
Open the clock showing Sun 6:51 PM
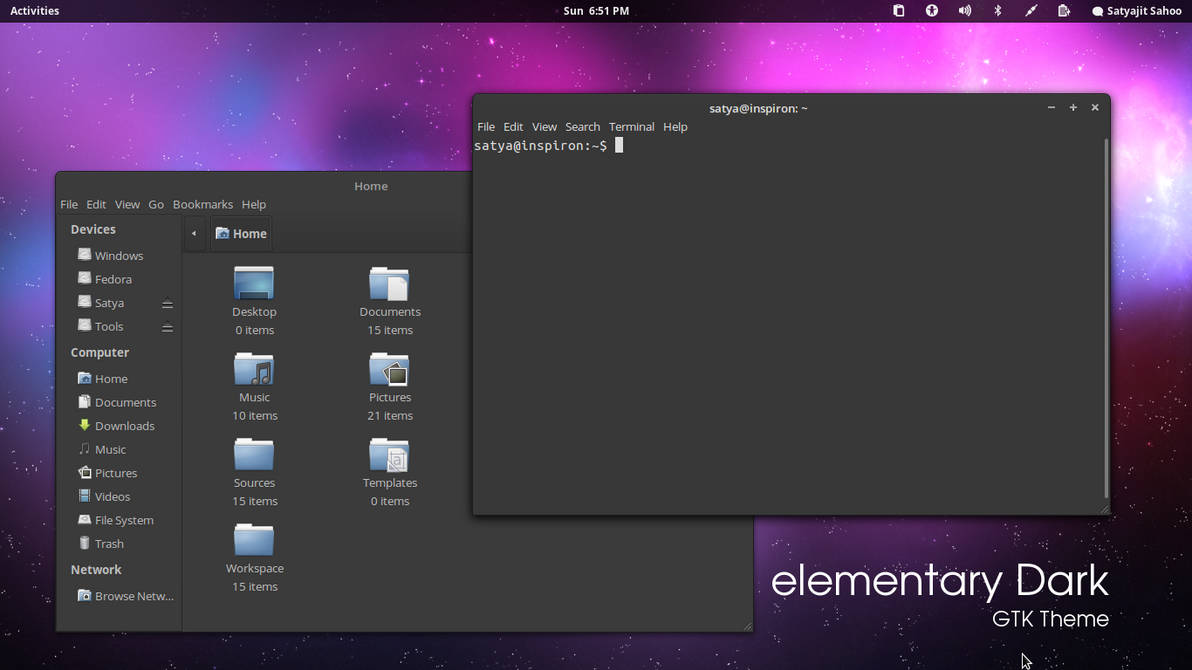(x=596, y=11)
